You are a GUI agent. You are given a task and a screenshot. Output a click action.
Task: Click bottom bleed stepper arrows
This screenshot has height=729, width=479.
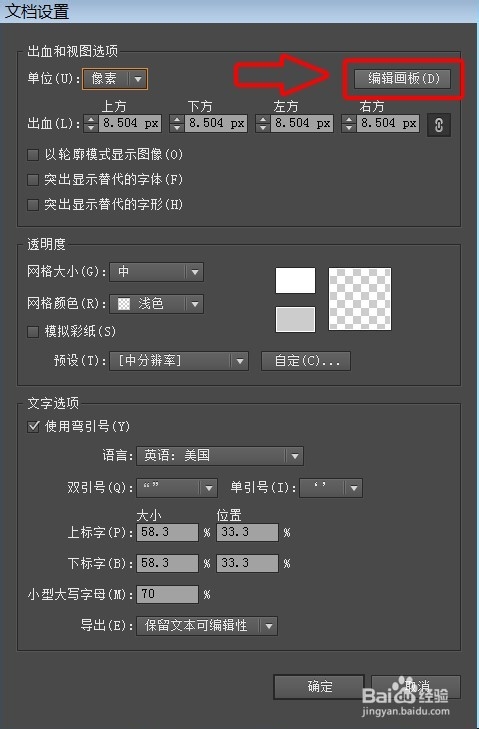point(177,124)
